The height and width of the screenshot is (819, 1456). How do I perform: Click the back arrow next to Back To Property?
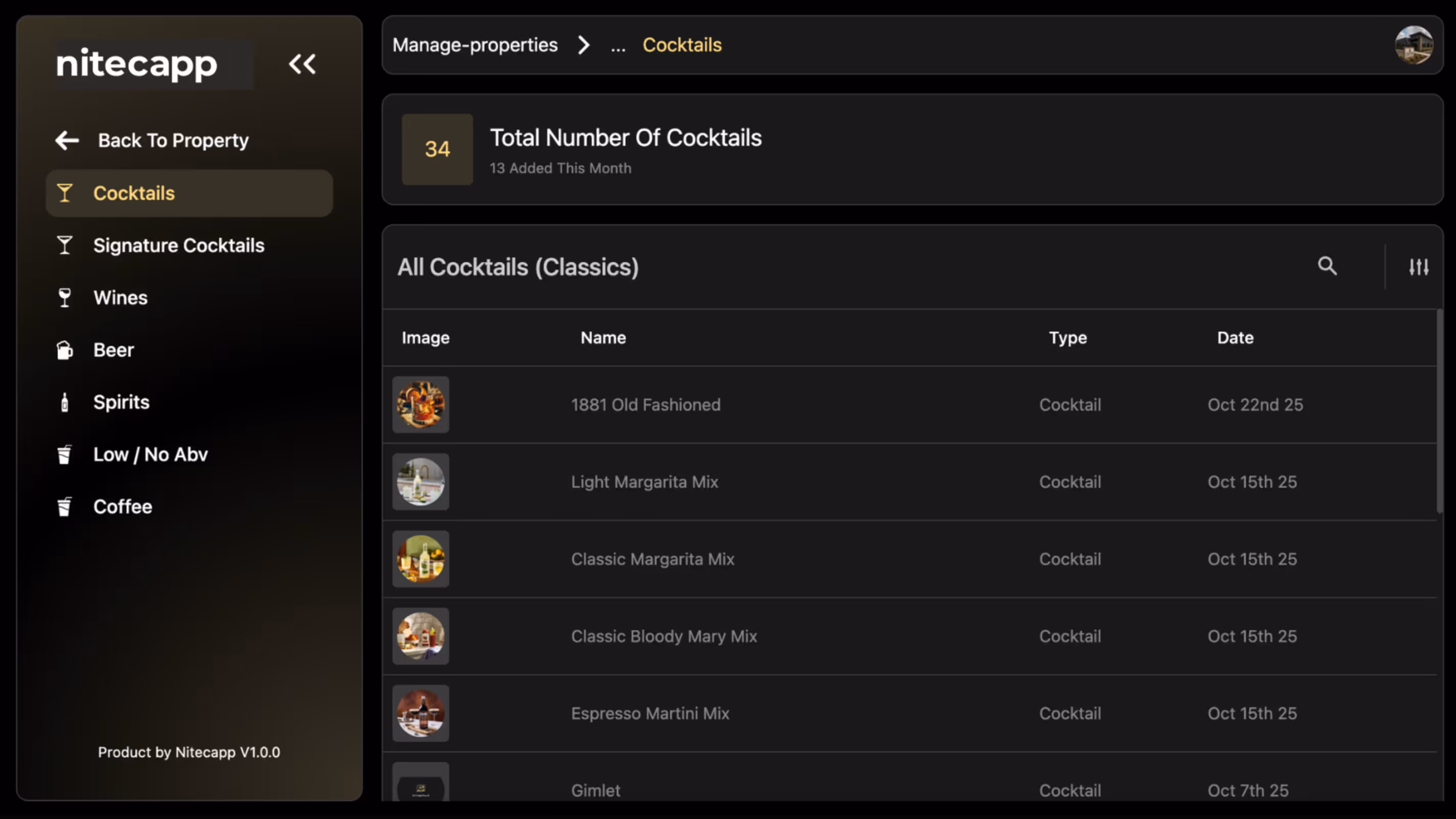coord(66,140)
